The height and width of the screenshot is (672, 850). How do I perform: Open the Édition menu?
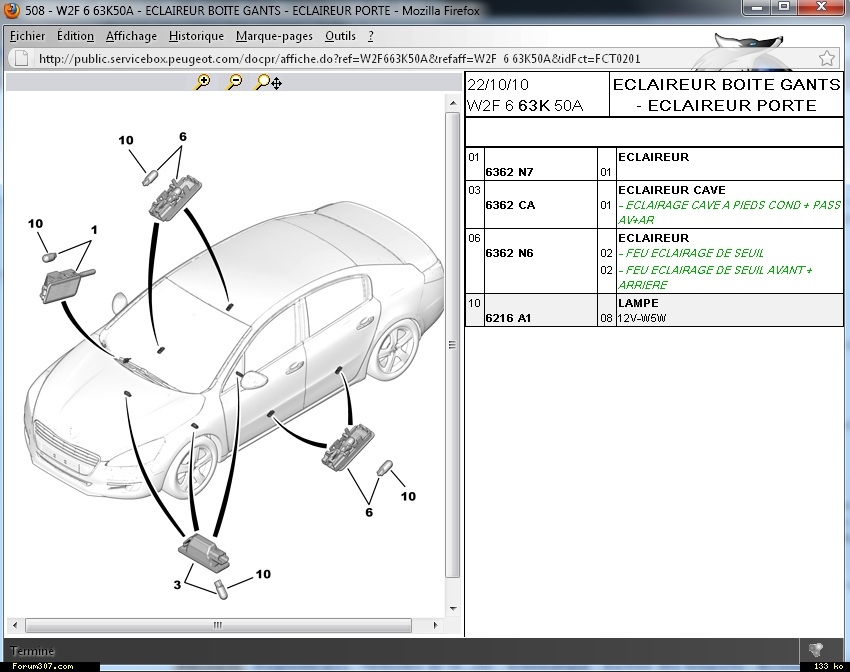(x=75, y=36)
